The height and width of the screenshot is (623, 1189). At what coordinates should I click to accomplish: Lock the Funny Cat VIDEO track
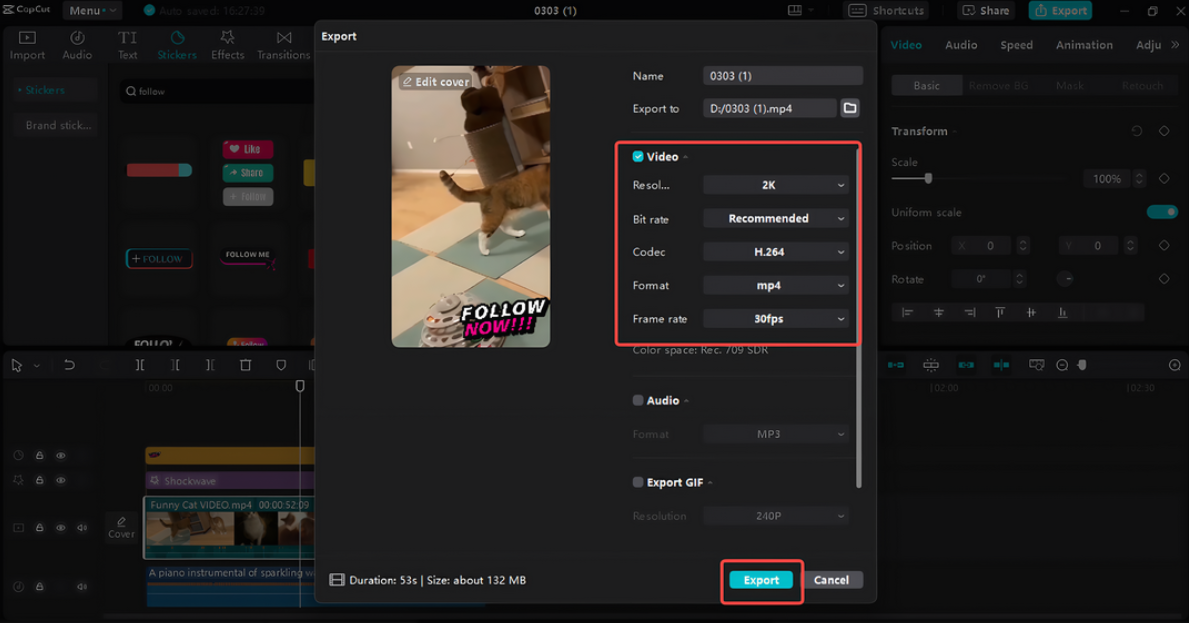tap(39, 528)
